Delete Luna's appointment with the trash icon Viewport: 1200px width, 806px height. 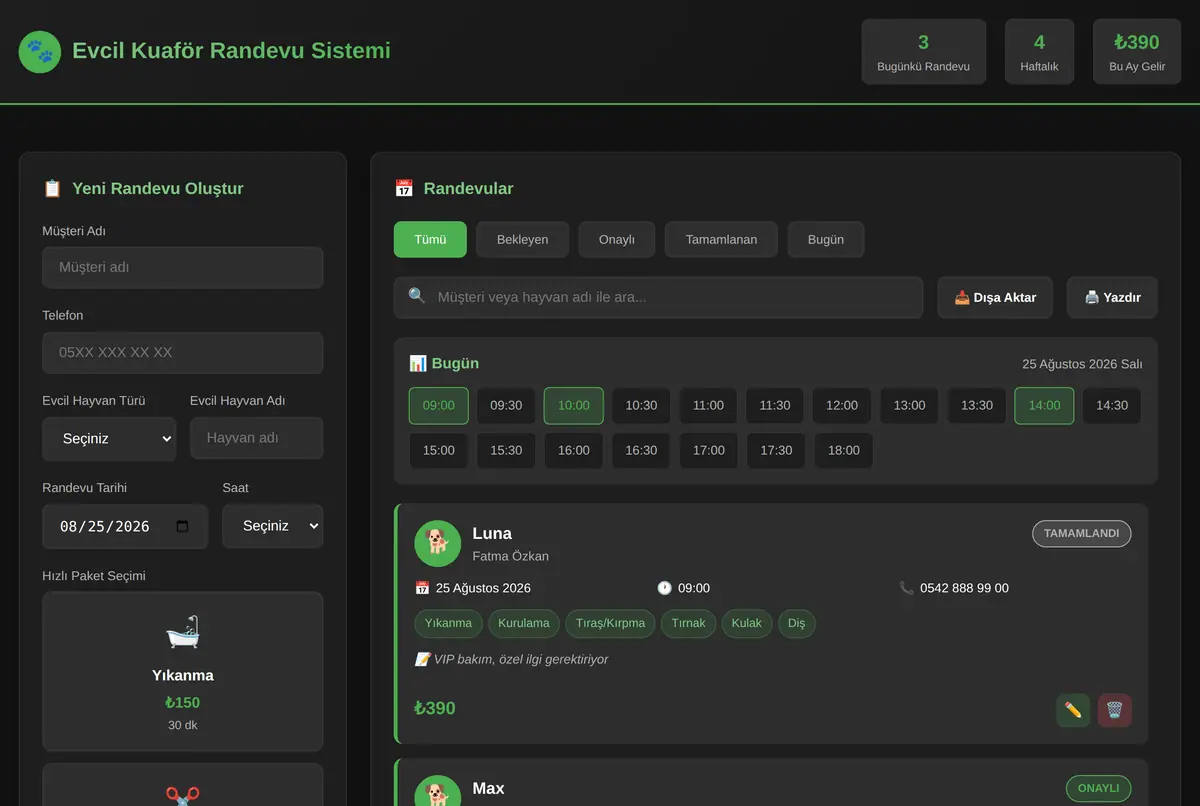coord(1115,710)
